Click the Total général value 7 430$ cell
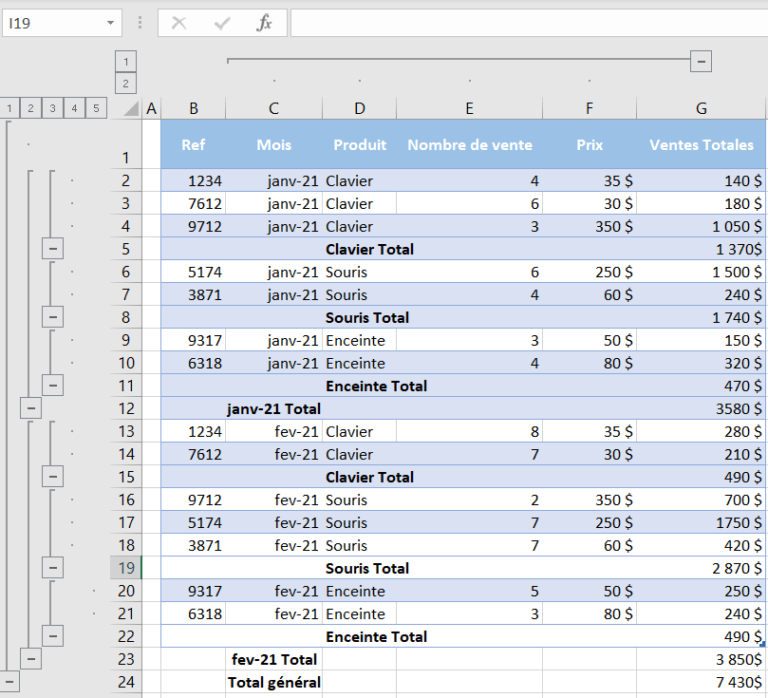 tap(701, 682)
